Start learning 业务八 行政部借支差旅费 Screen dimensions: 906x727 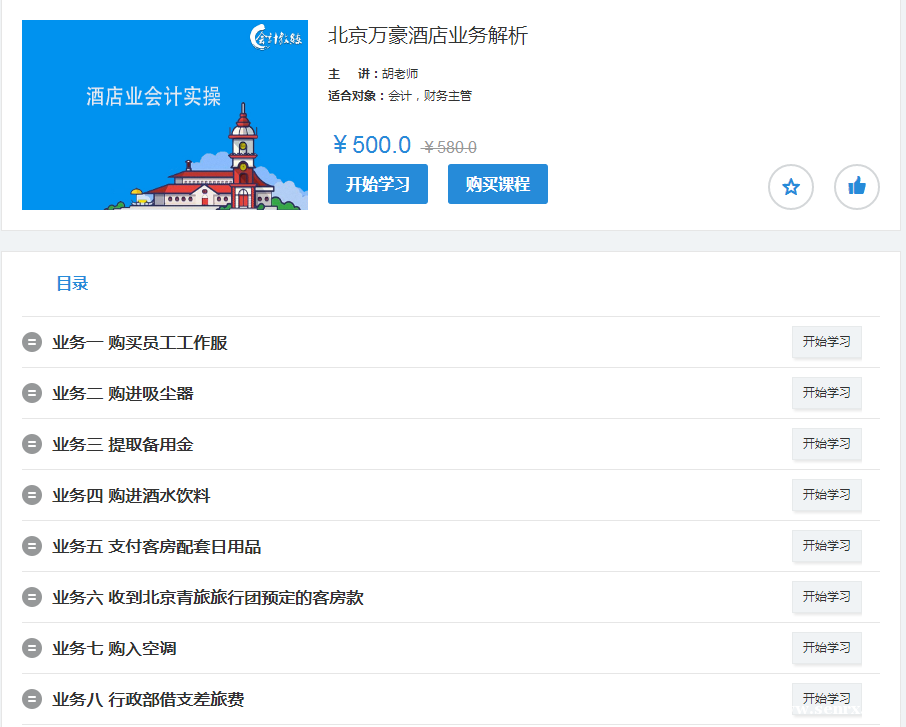coord(826,698)
